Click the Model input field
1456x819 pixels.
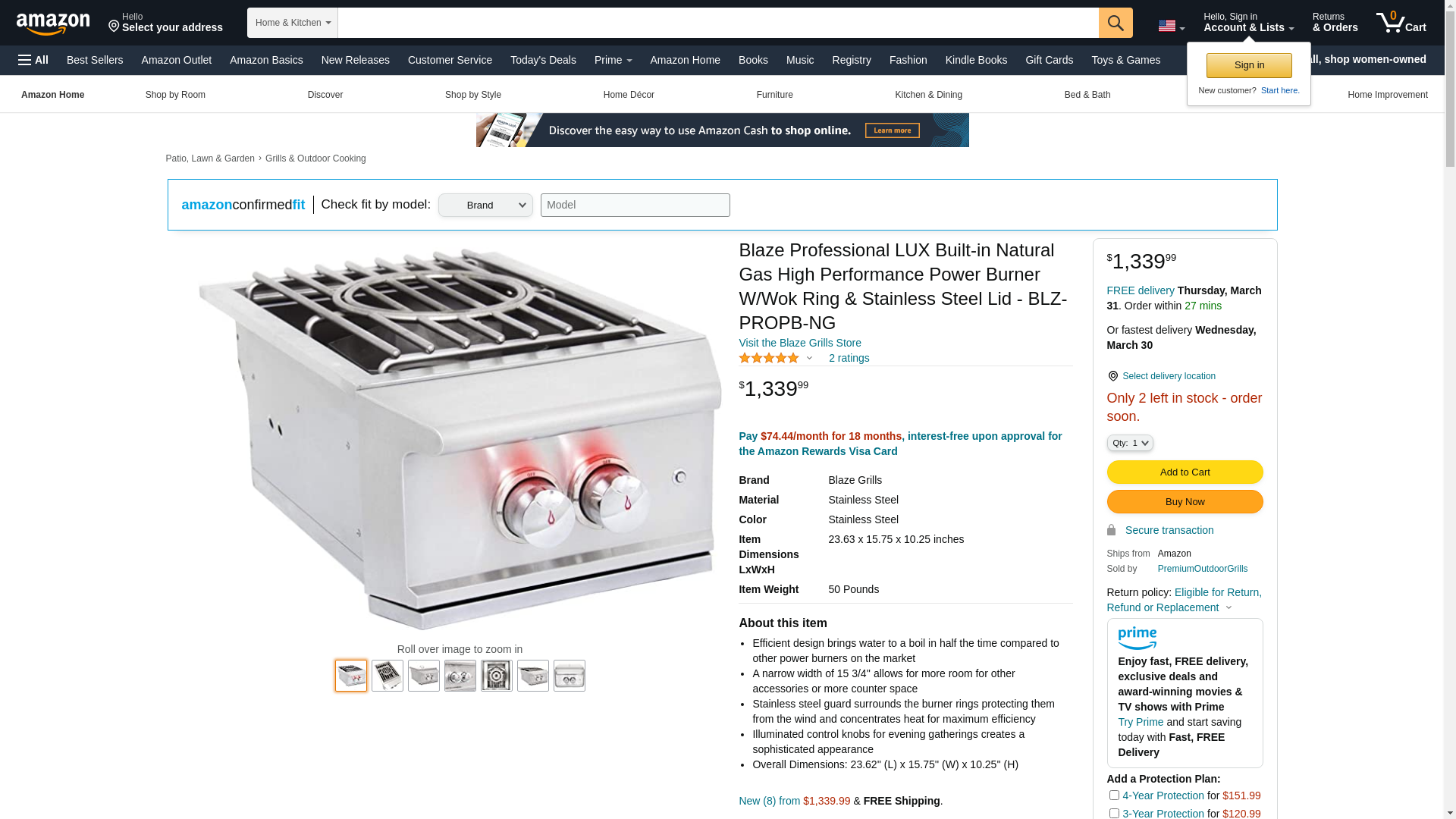pos(635,205)
